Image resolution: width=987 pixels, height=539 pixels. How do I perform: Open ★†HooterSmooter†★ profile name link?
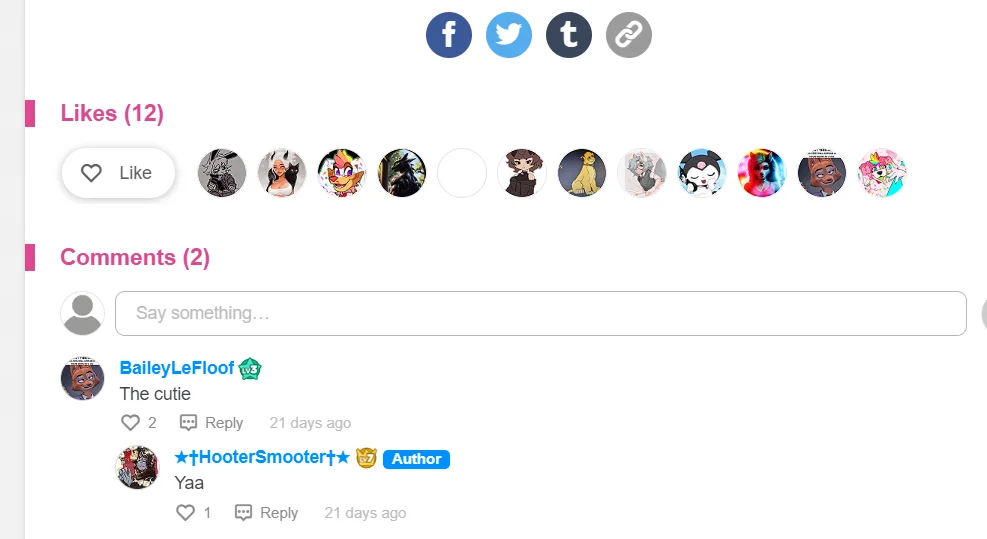262,457
